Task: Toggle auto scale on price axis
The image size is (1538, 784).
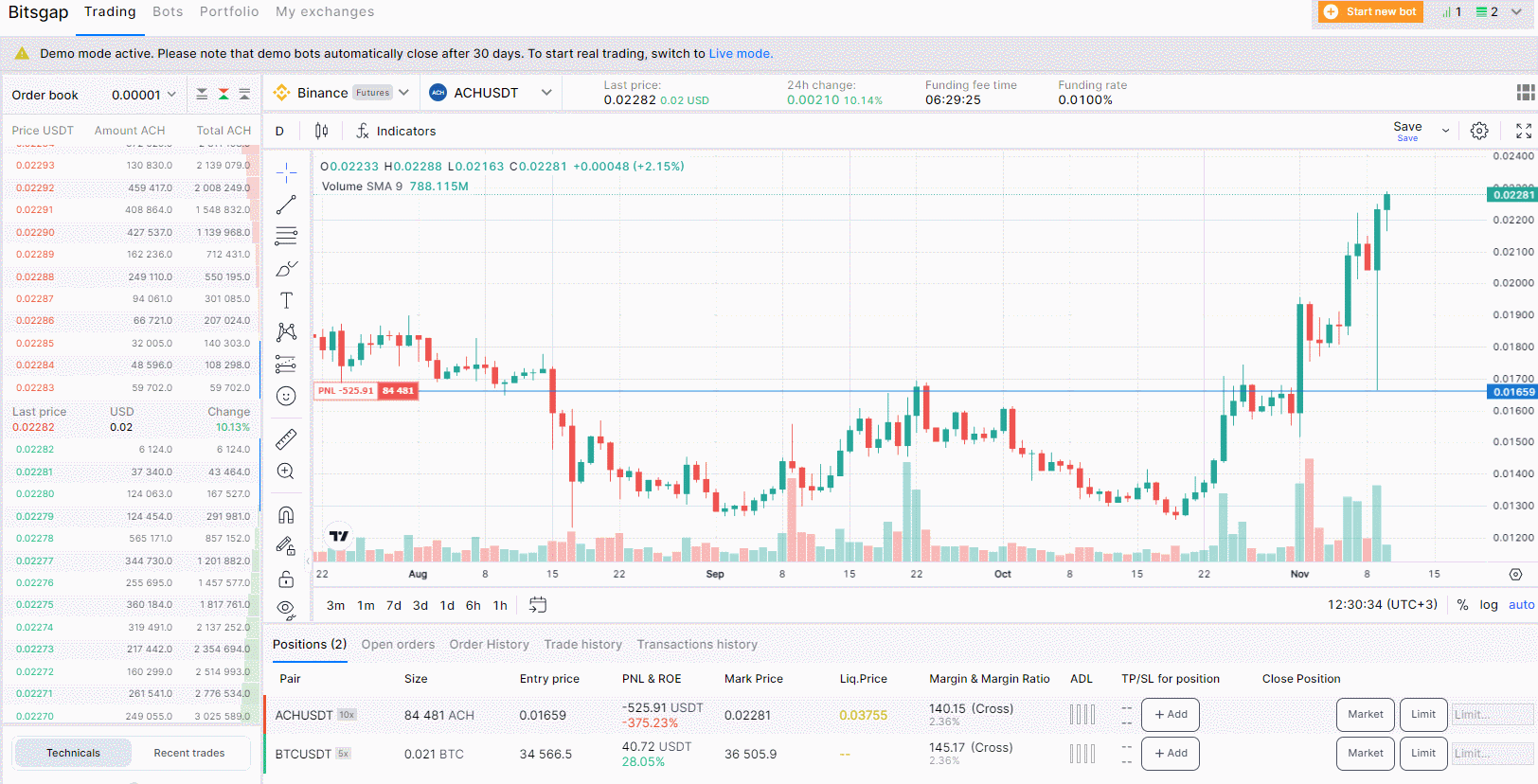Action: pos(1521,605)
